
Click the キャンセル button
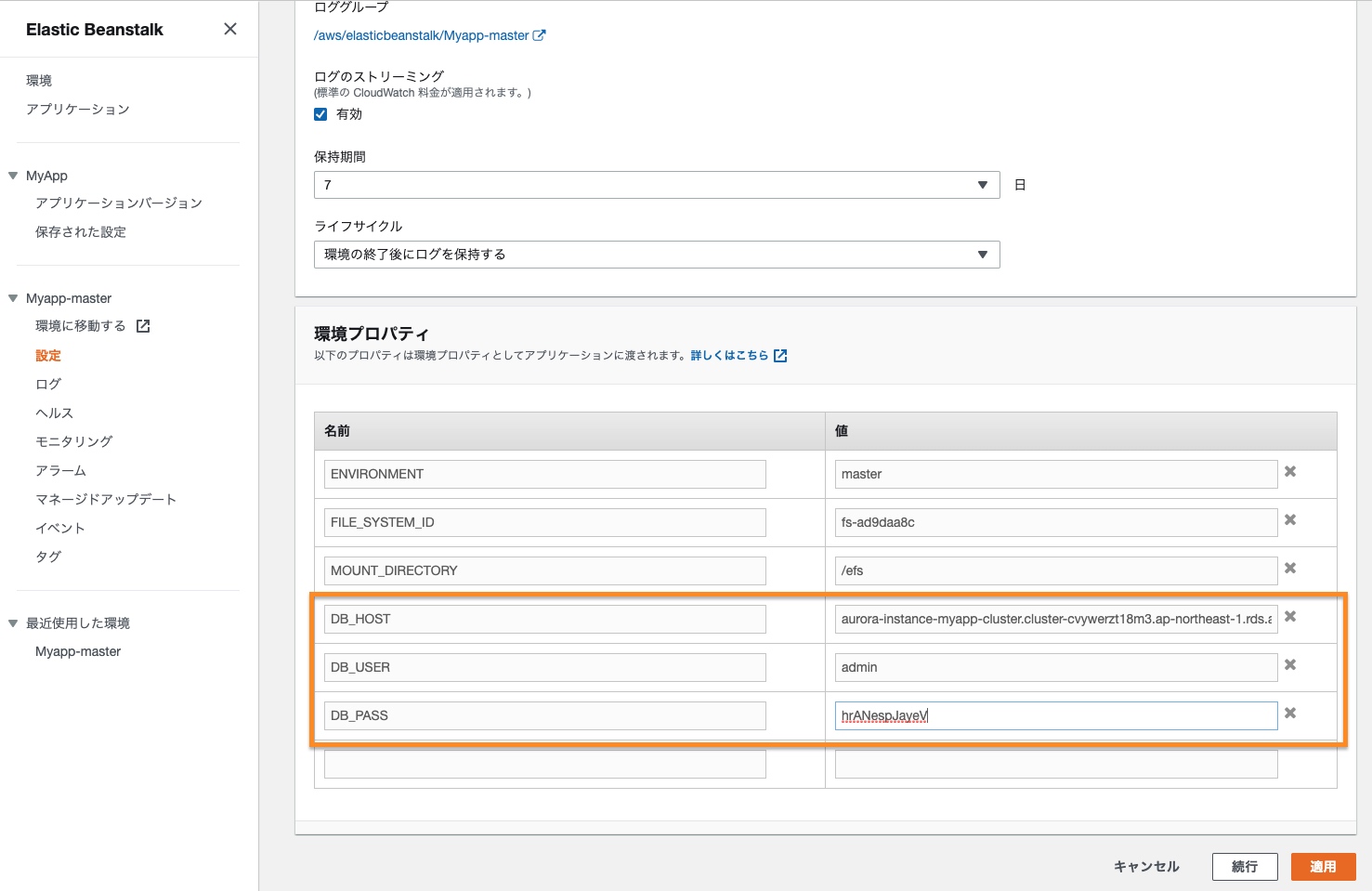point(1146,867)
